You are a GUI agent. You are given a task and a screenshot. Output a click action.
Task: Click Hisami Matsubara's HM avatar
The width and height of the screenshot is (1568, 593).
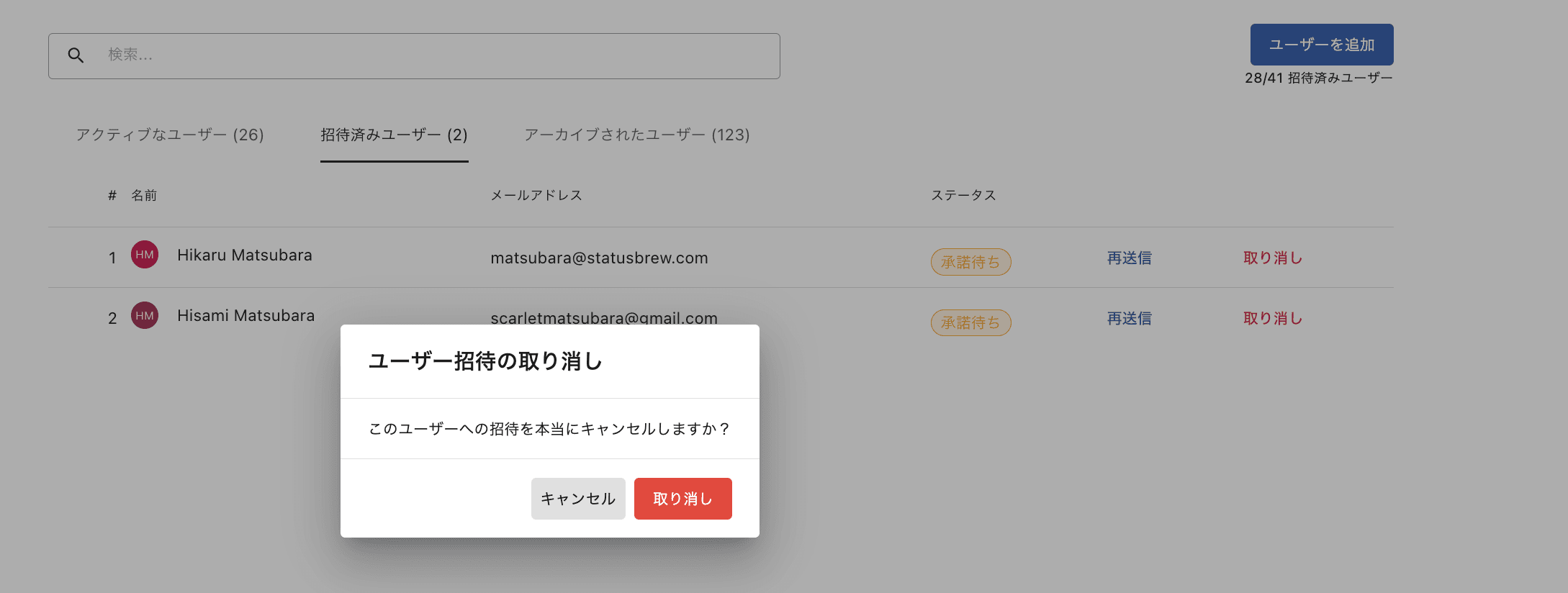145,315
